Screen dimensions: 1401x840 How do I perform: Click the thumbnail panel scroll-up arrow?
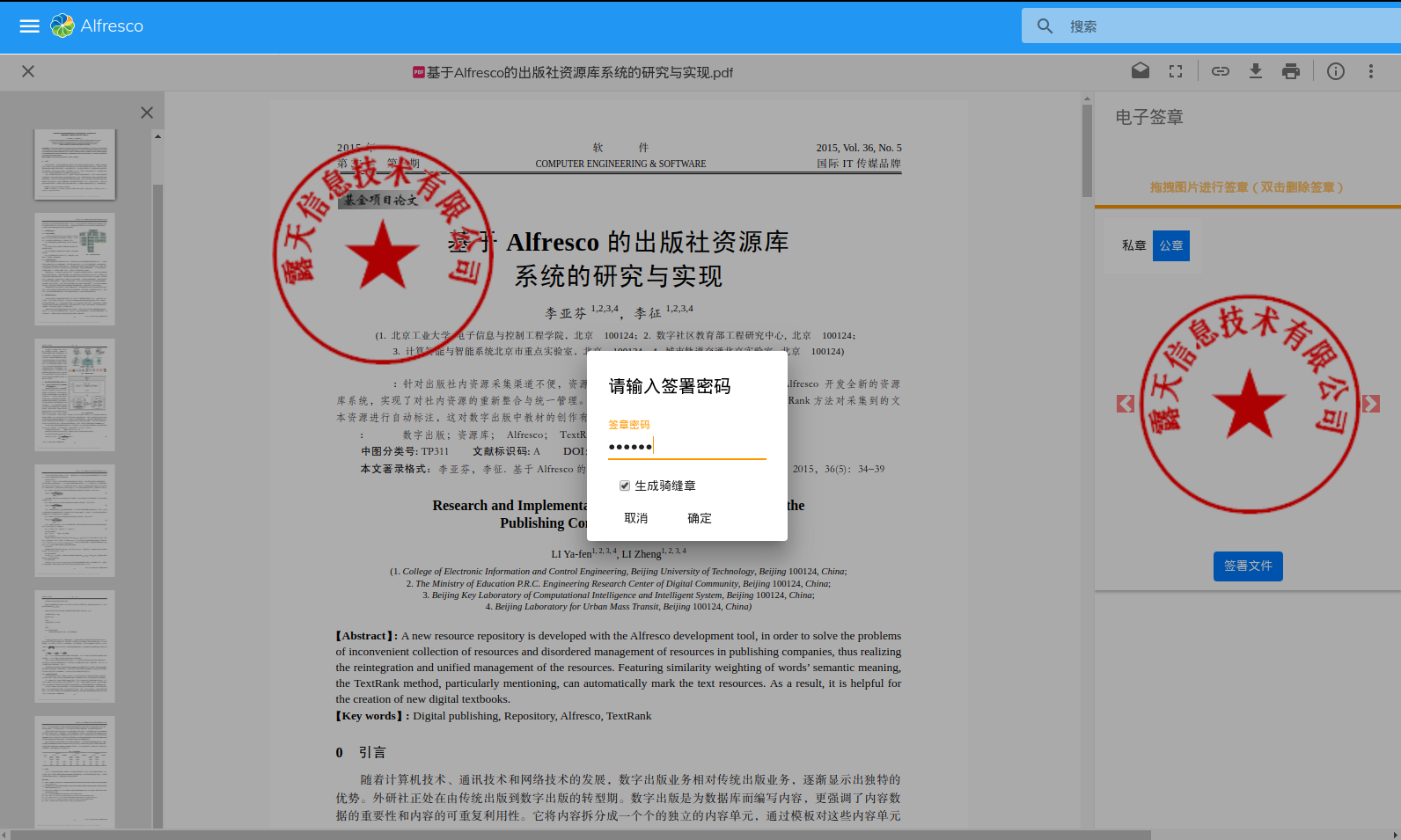coord(158,136)
